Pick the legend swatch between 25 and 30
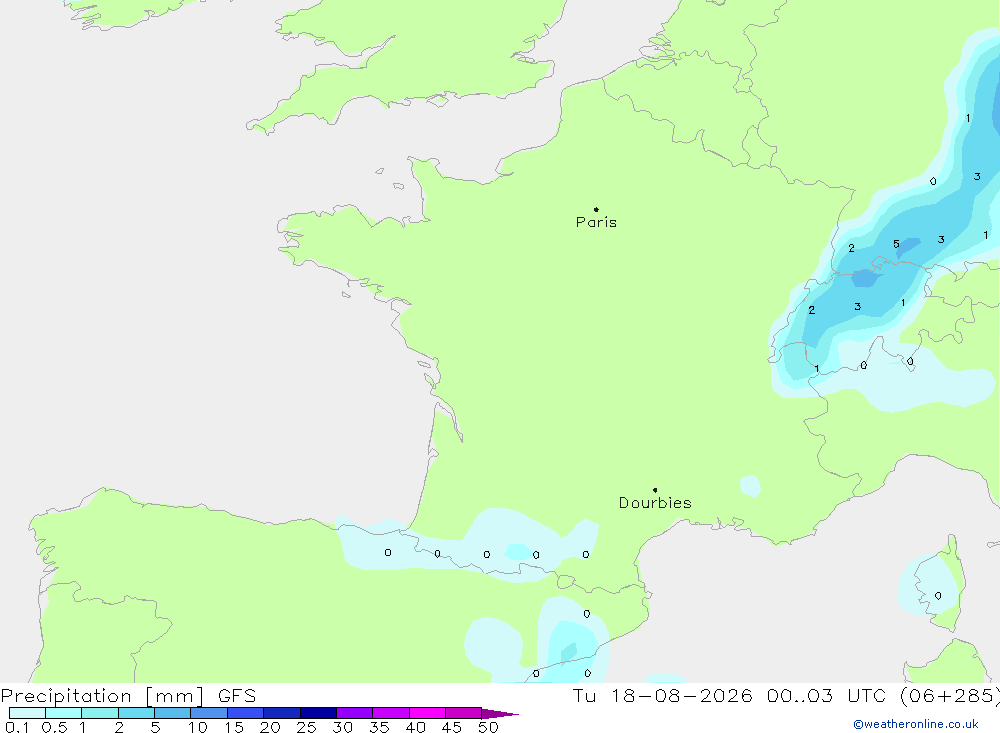 (x=318, y=713)
